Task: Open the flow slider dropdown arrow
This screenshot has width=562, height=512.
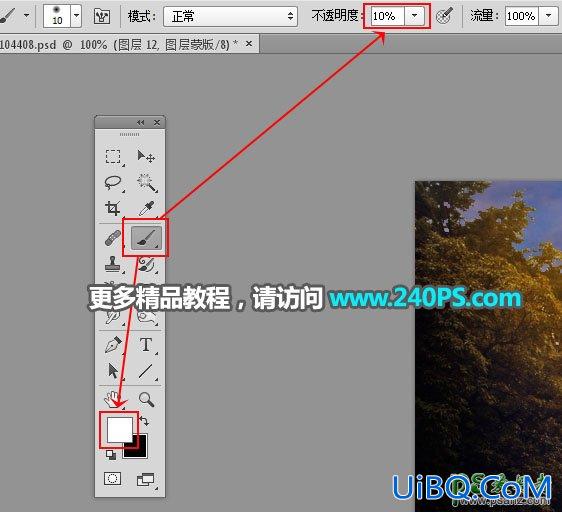Action: coord(548,16)
